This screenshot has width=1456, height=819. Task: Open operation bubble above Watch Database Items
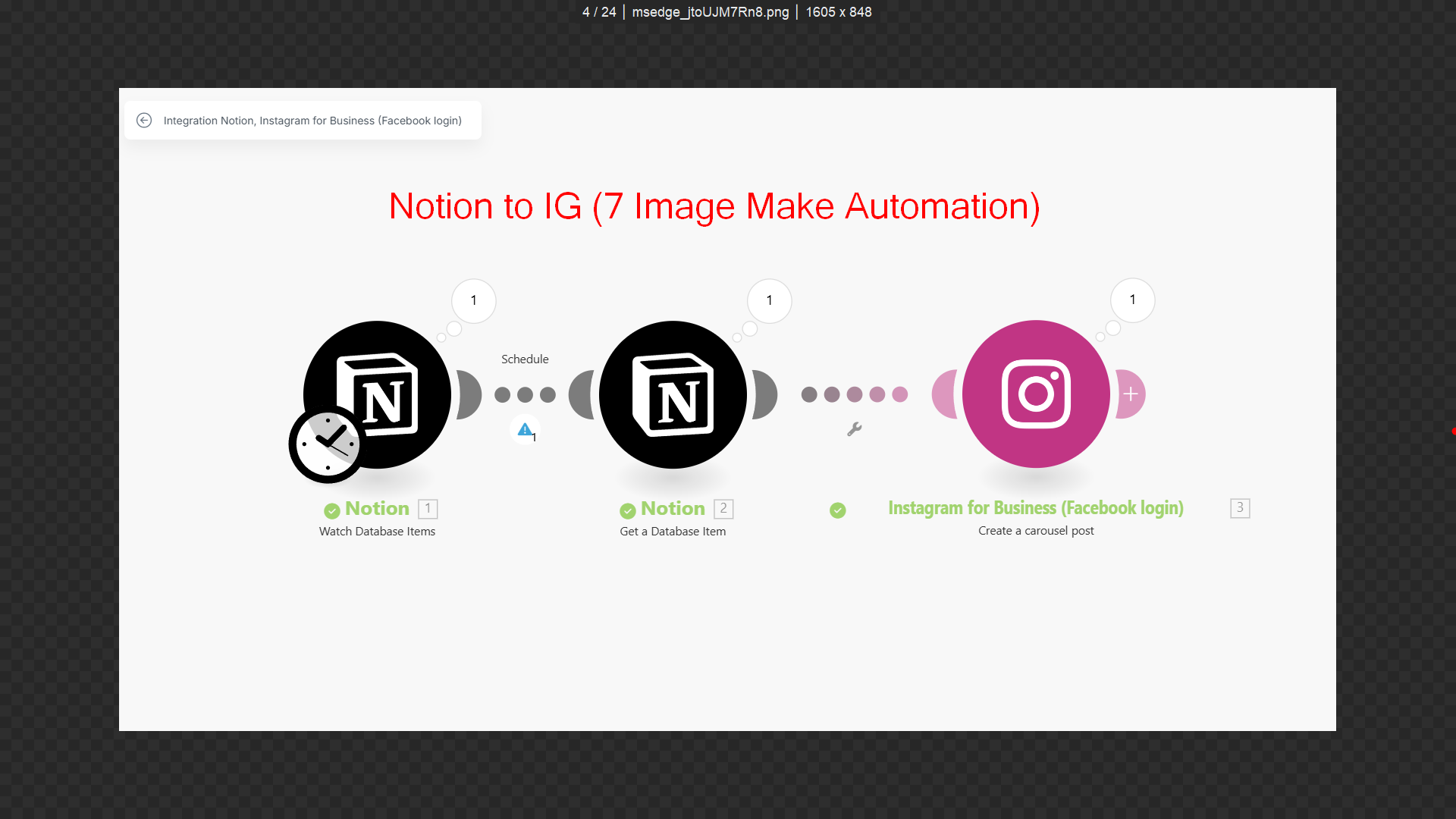click(x=474, y=301)
